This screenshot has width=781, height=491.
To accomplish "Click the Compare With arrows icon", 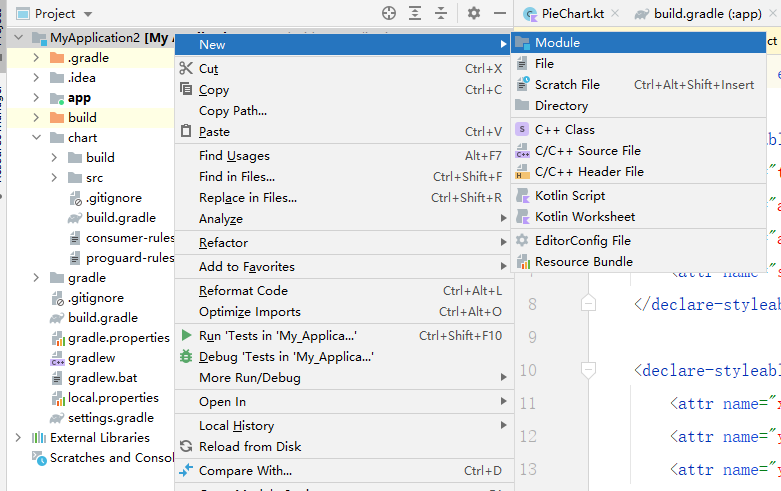I will 186,470.
